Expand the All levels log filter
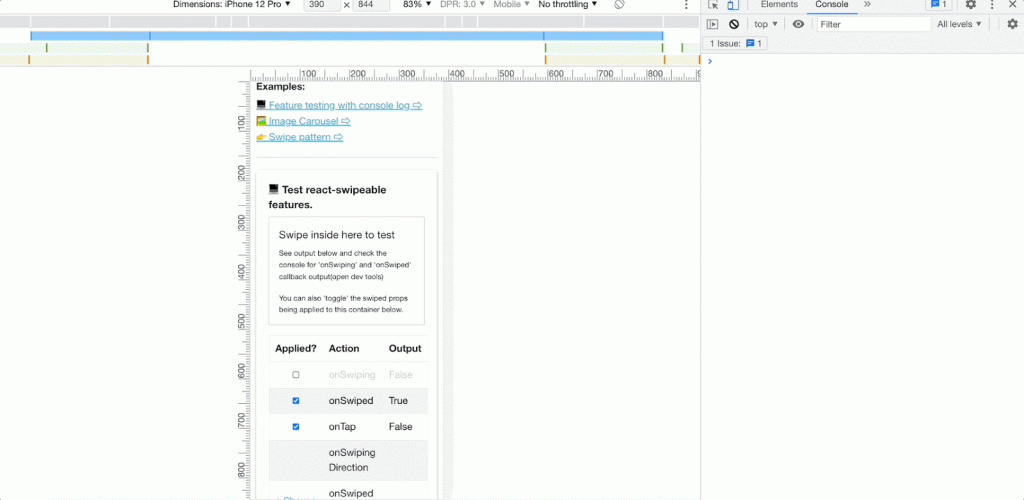Screen dimensions: 1024x500 pyautogui.click(x=960, y=24)
